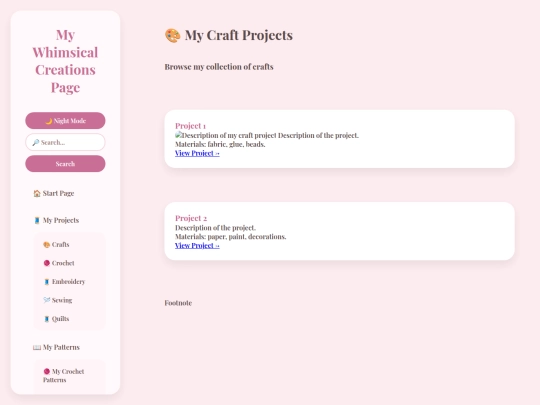The image size is (540, 405).
Task: Click the Project 1 title
Action: point(190,126)
